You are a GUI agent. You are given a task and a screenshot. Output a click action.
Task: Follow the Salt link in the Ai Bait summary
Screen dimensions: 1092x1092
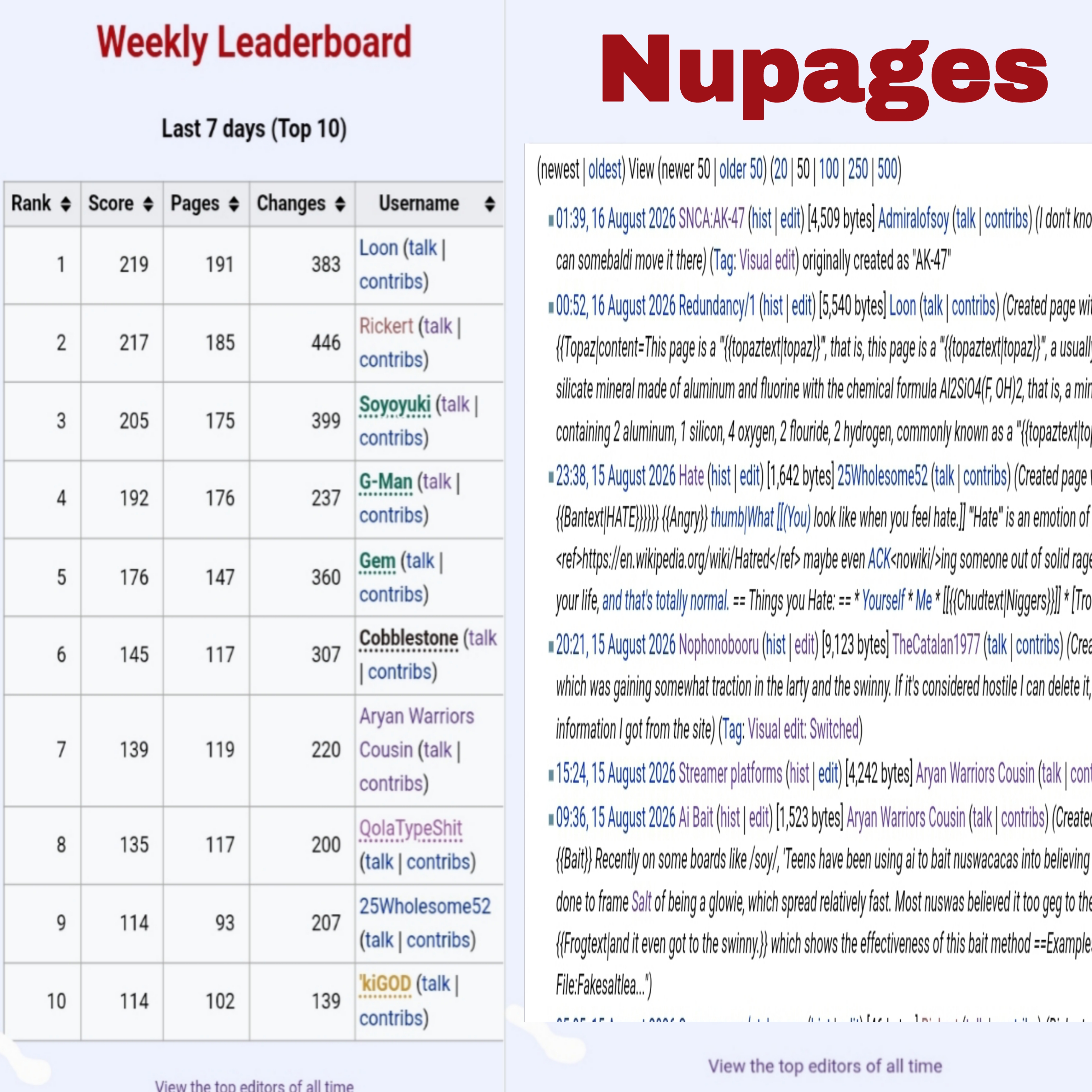coord(642,903)
